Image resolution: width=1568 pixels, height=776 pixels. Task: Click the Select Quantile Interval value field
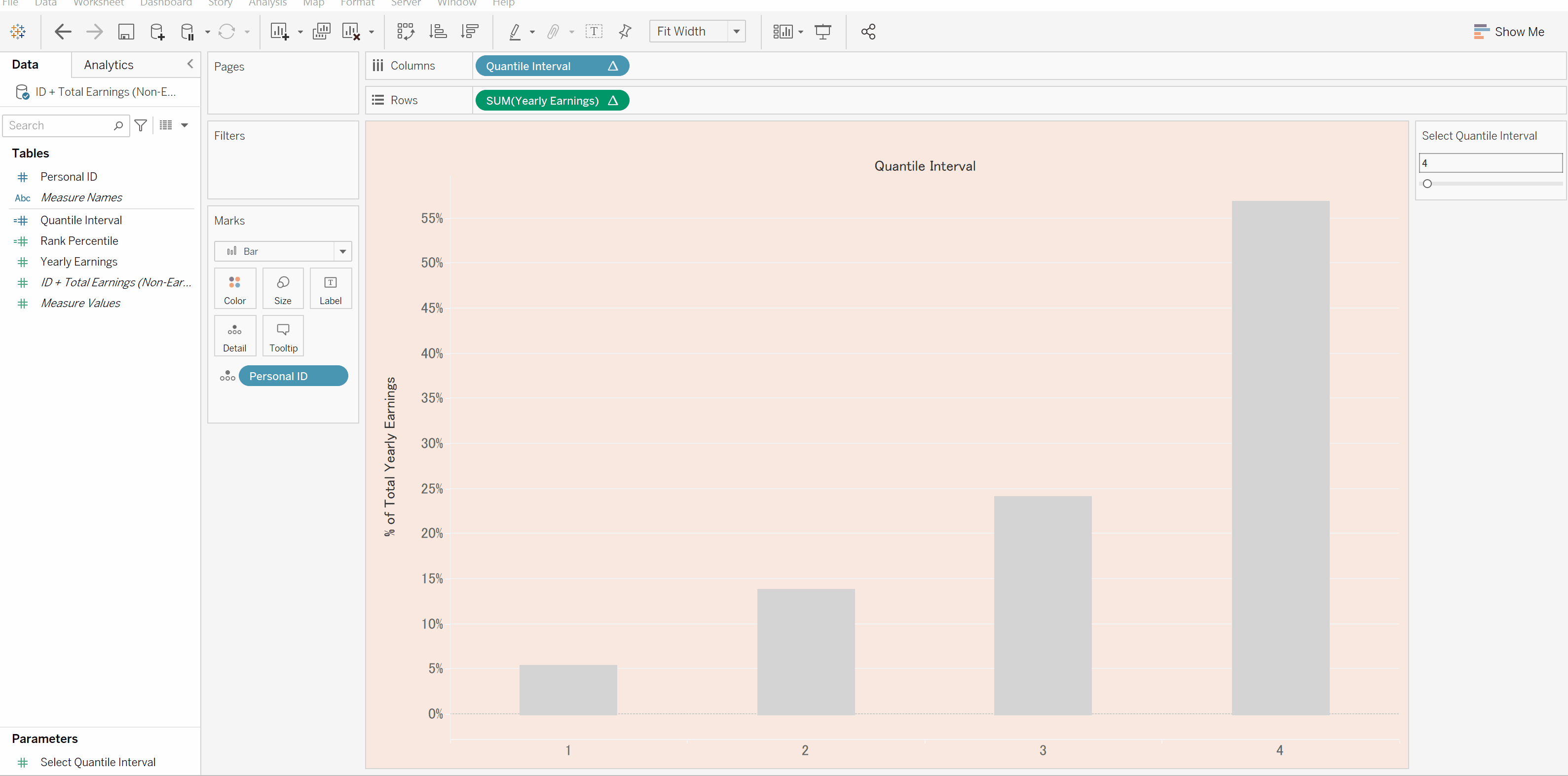(x=1490, y=162)
